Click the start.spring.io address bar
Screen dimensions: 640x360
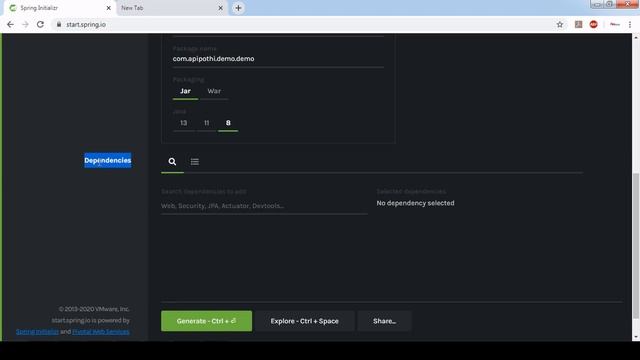point(302,24)
